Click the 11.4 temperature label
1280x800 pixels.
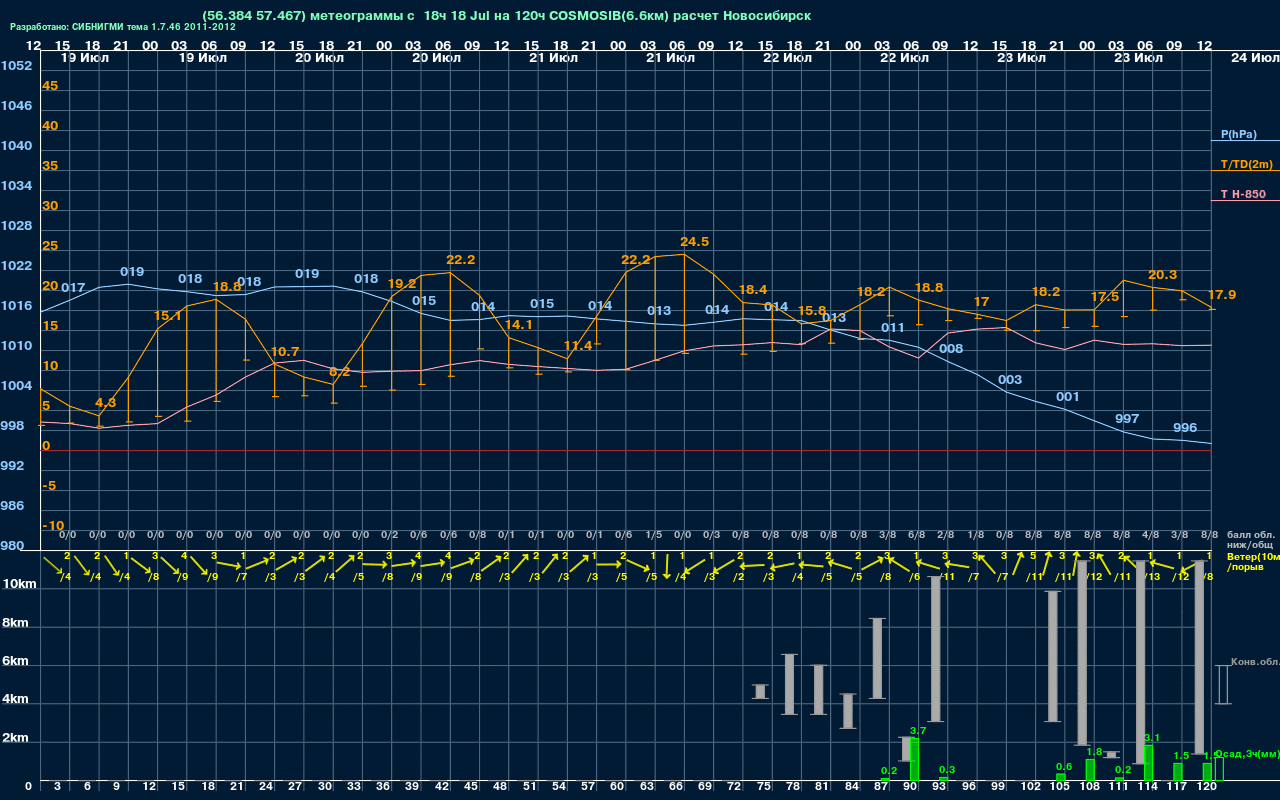pyautogui.click(x=578, y=345)
